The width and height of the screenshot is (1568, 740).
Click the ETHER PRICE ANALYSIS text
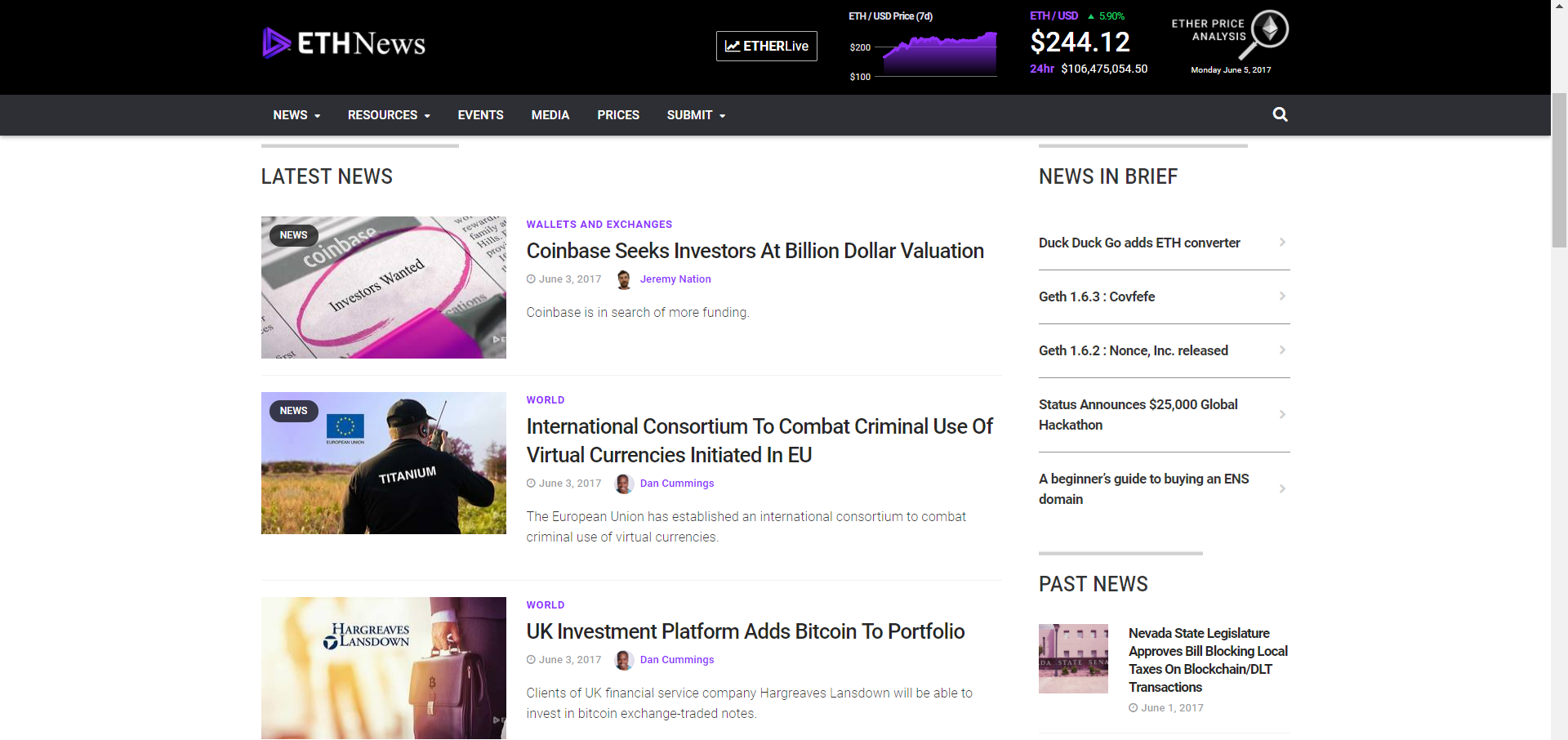tap(1209, 30)
